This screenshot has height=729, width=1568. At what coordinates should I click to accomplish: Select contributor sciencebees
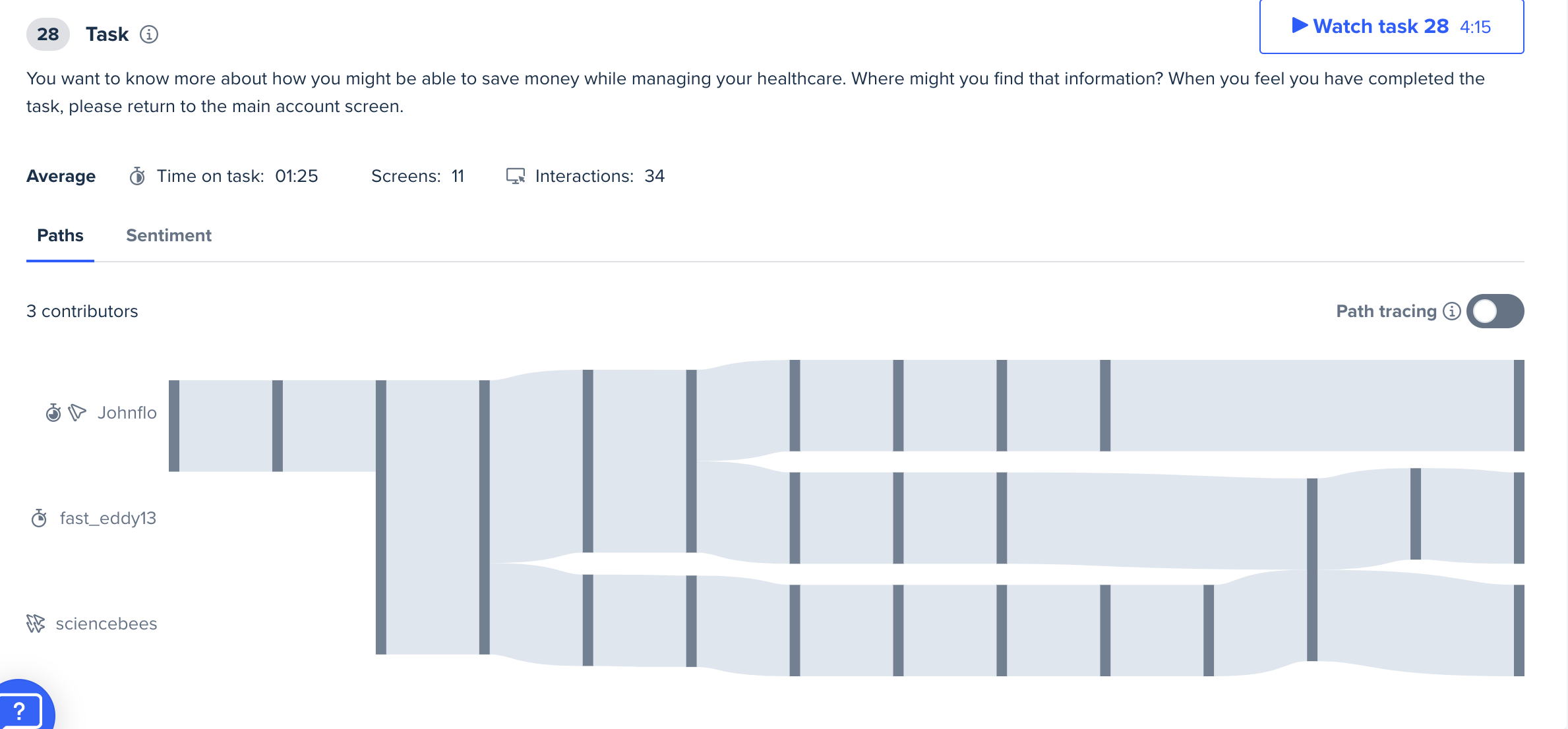click(x=106, y=624)
